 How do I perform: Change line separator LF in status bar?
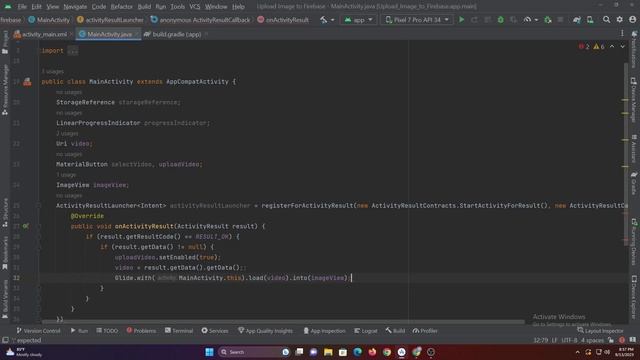(554, 340)
